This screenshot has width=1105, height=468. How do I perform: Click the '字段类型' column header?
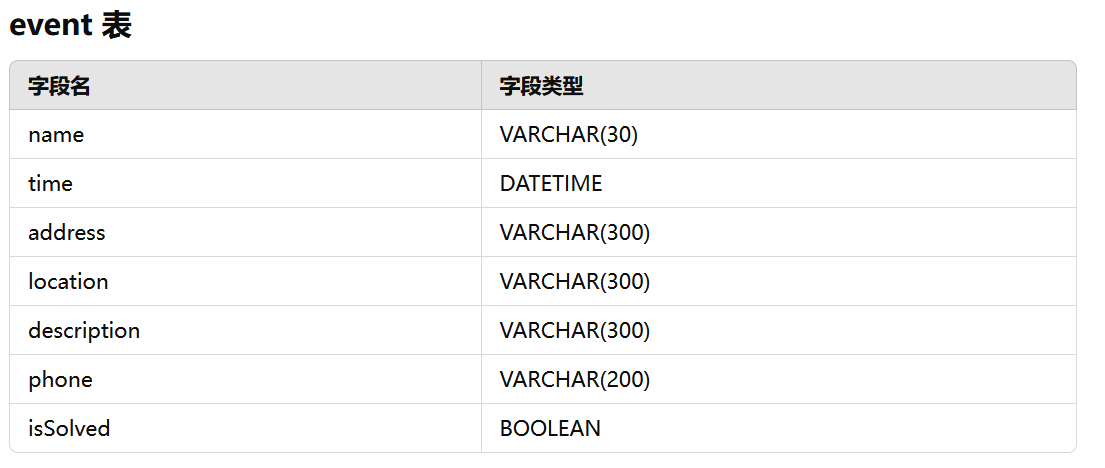(x=541, y=86)
